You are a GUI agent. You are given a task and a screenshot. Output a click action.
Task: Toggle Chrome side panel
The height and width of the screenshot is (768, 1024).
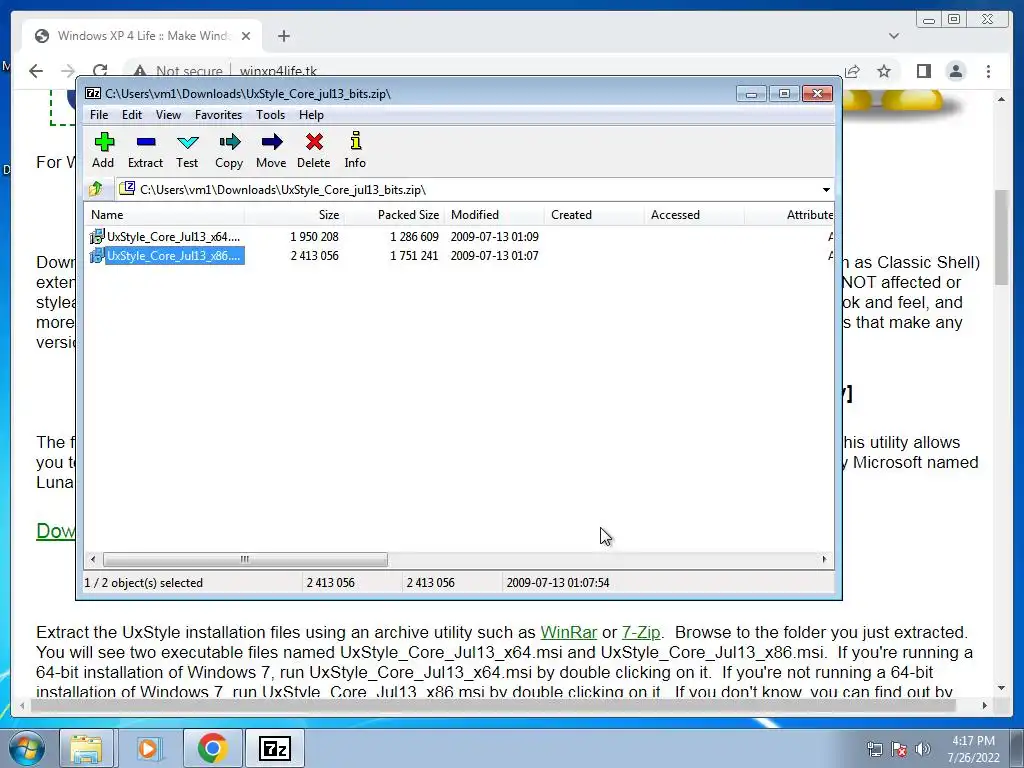[923, 71]
